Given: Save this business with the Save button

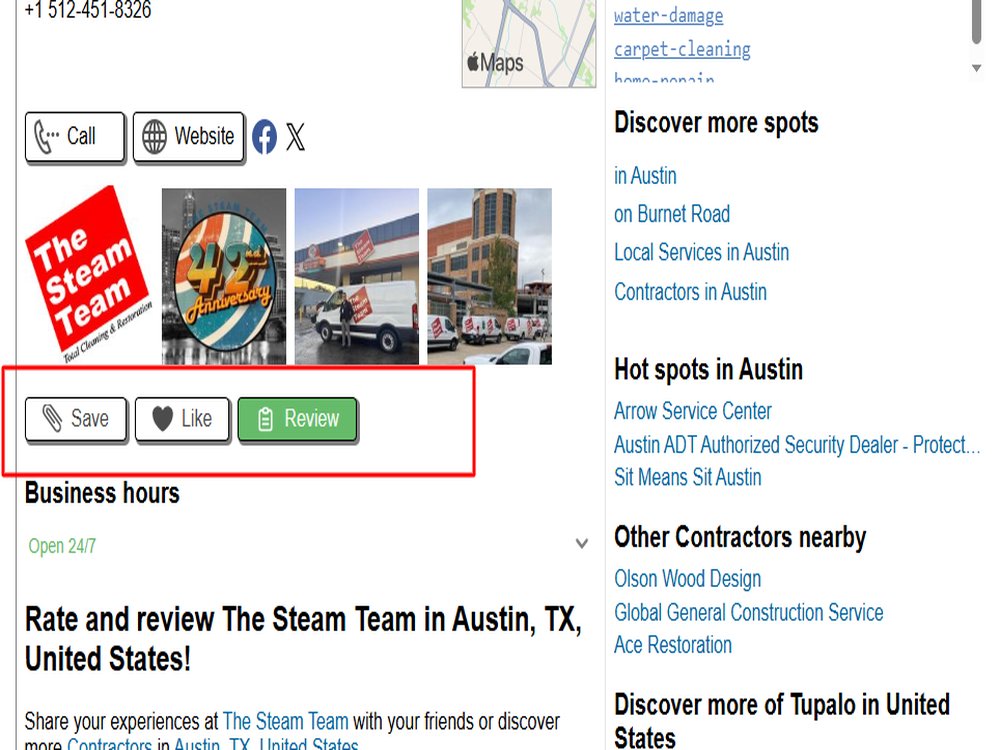Looking at the screenshot, I should coord(76,419).
